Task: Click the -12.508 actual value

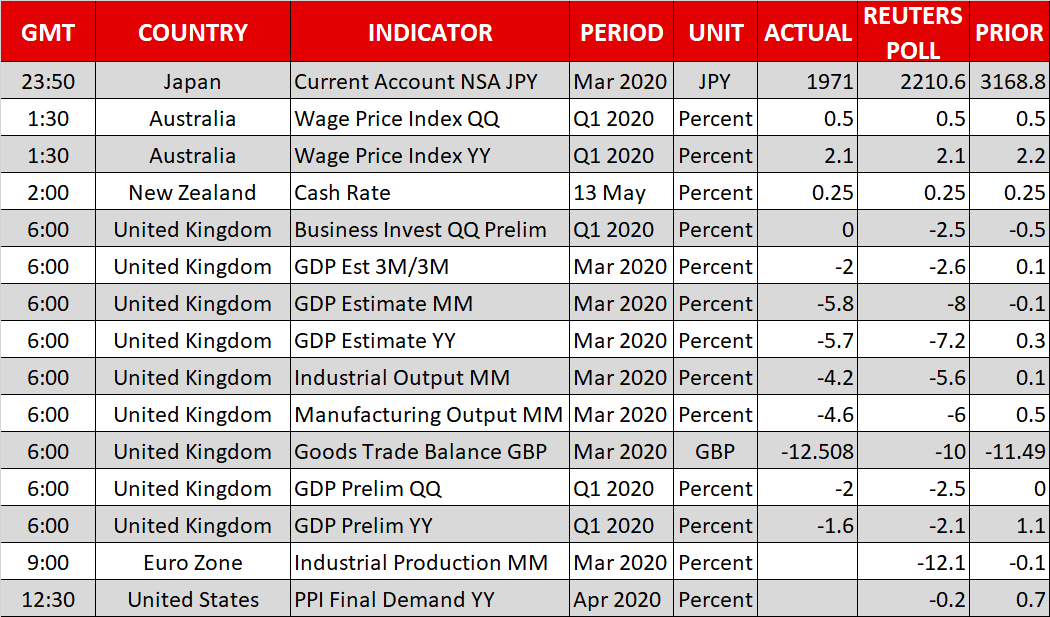Action: pyautogui.click(x=817, y=452)
